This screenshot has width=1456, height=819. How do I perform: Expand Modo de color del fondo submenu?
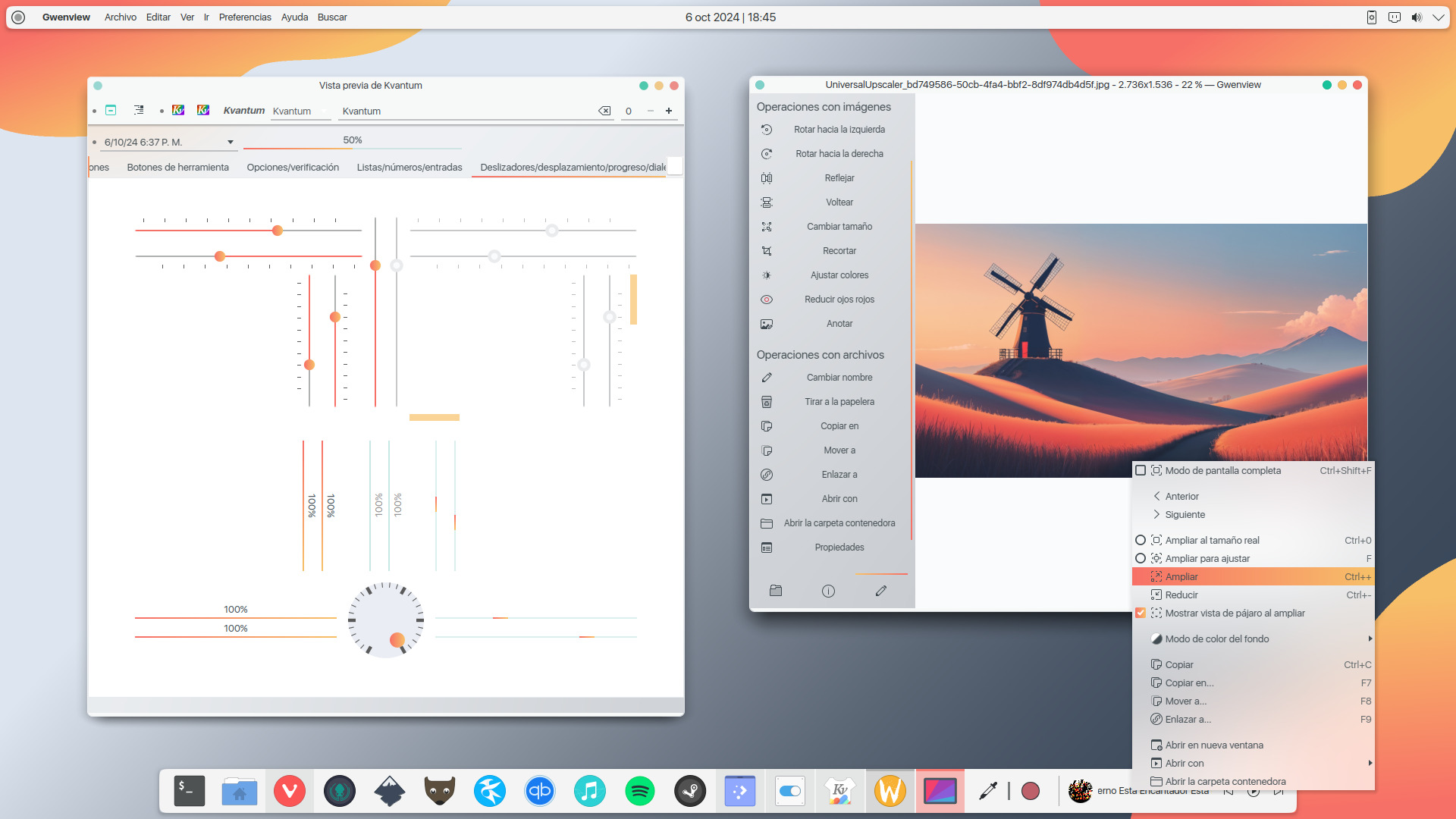pos(1253,639)
